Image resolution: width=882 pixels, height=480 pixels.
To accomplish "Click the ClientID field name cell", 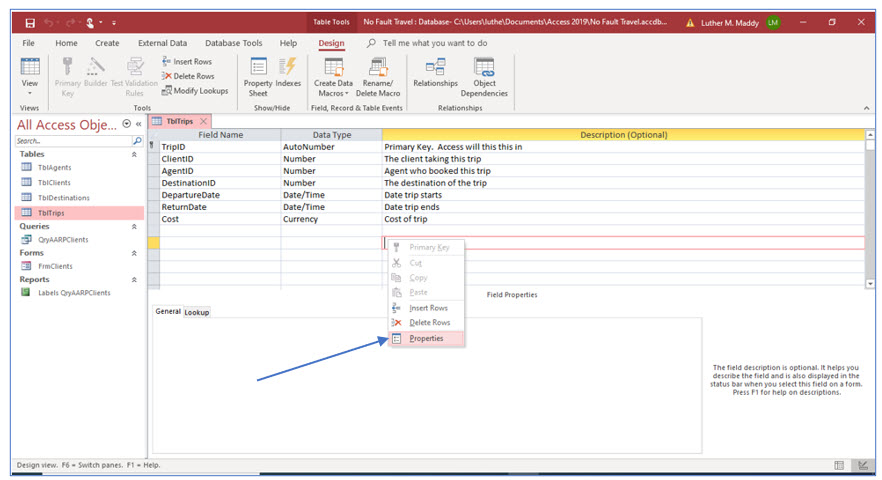I will [x=220, y=159].
